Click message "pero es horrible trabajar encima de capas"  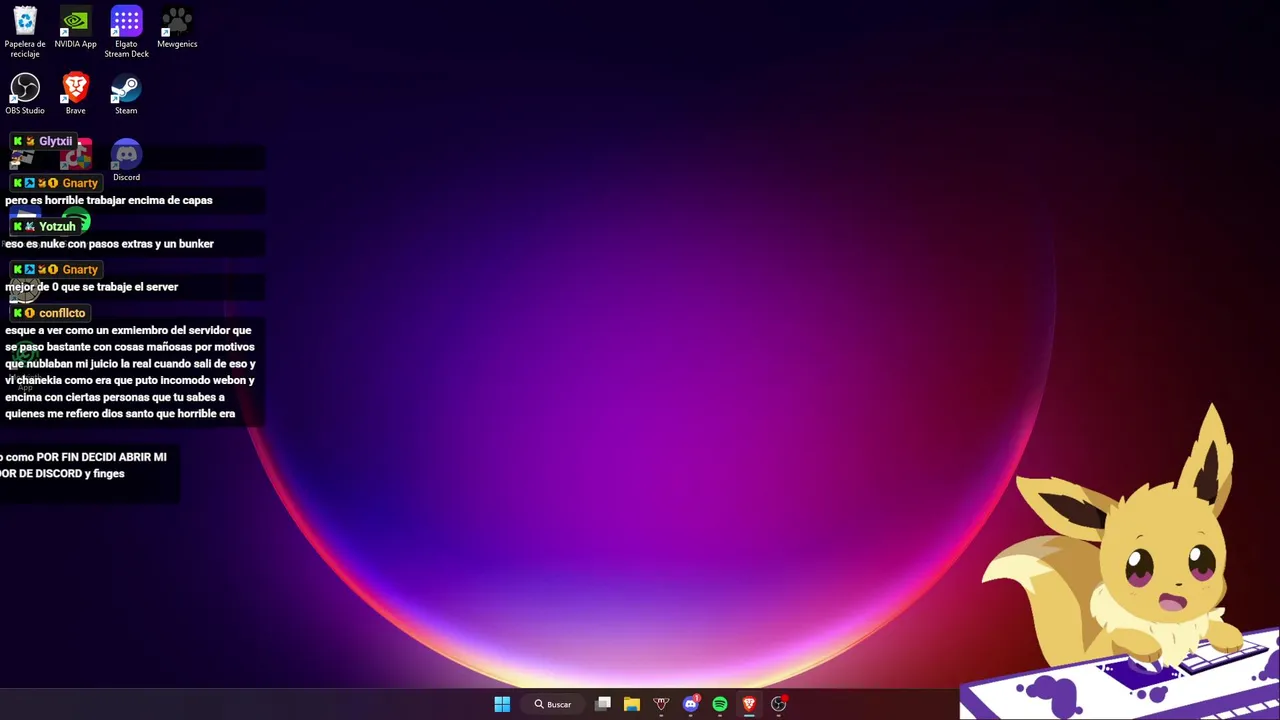108,200
